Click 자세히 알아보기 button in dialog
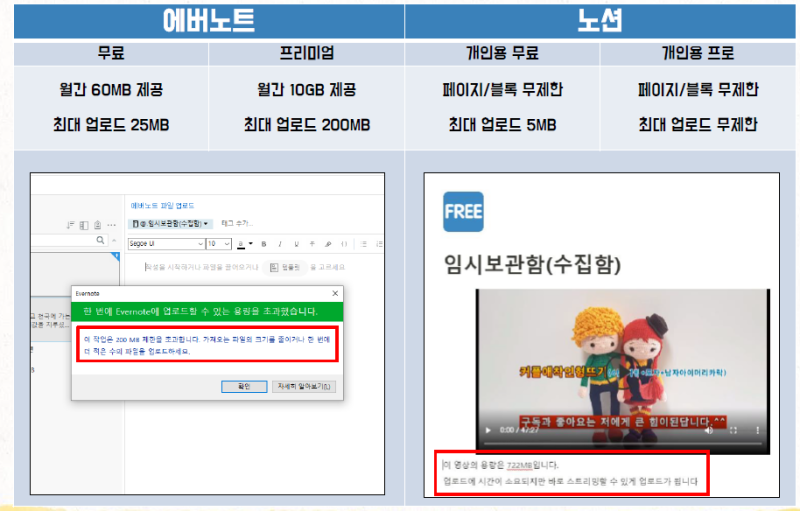Viewport: 800px width, 511px height. [x=304, y=387]
